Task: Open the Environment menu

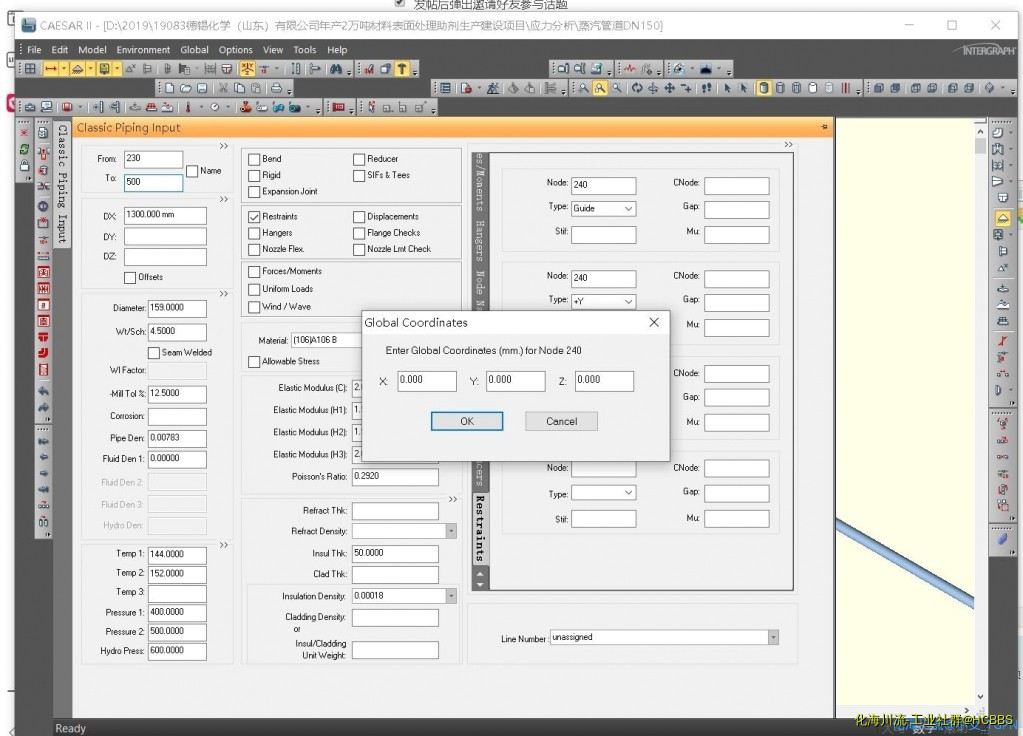Action: (143, 50)
